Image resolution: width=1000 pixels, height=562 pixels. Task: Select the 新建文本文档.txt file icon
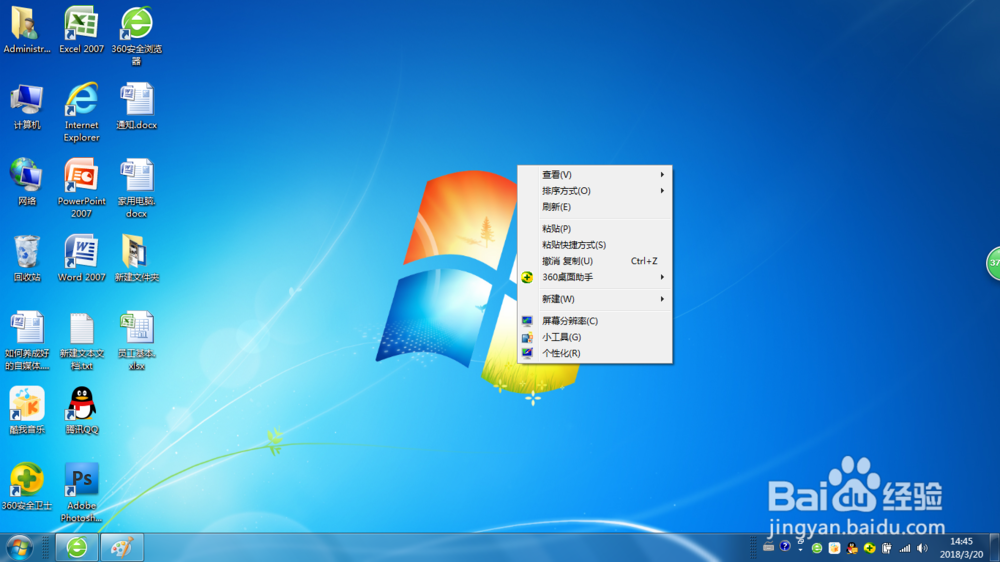[82, 341]
